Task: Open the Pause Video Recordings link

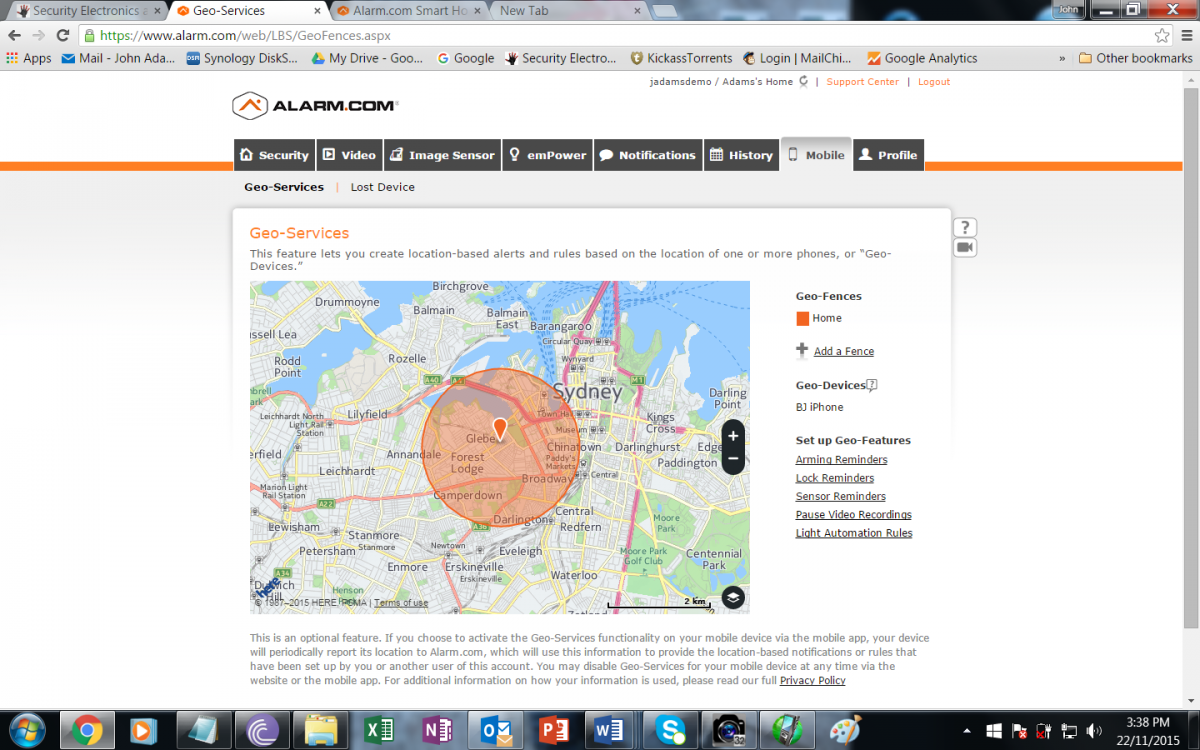Action: click(854, 515)
